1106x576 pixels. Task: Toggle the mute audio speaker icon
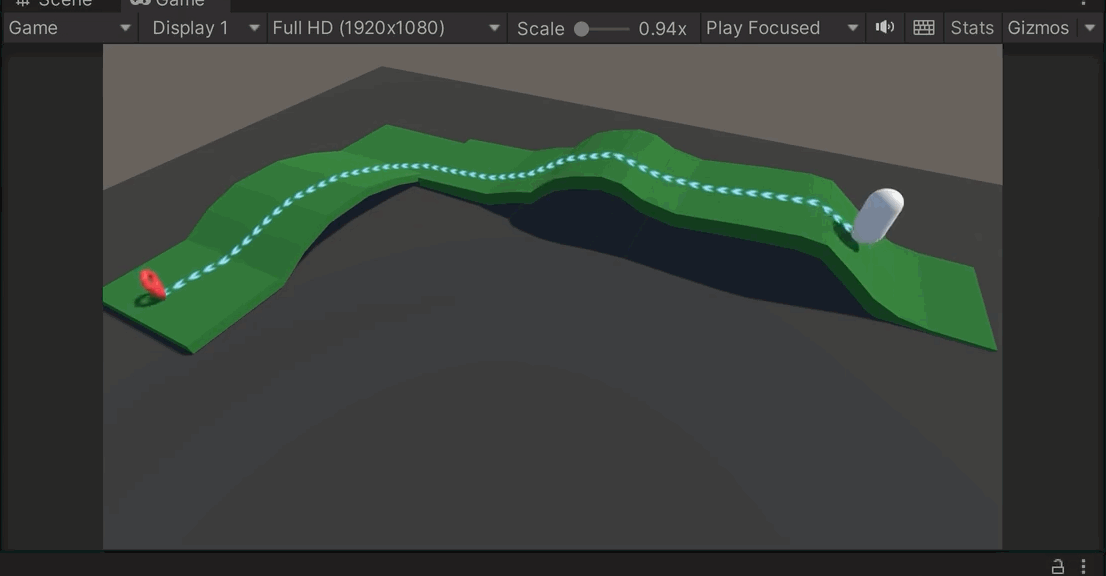[x=885, y=27]
